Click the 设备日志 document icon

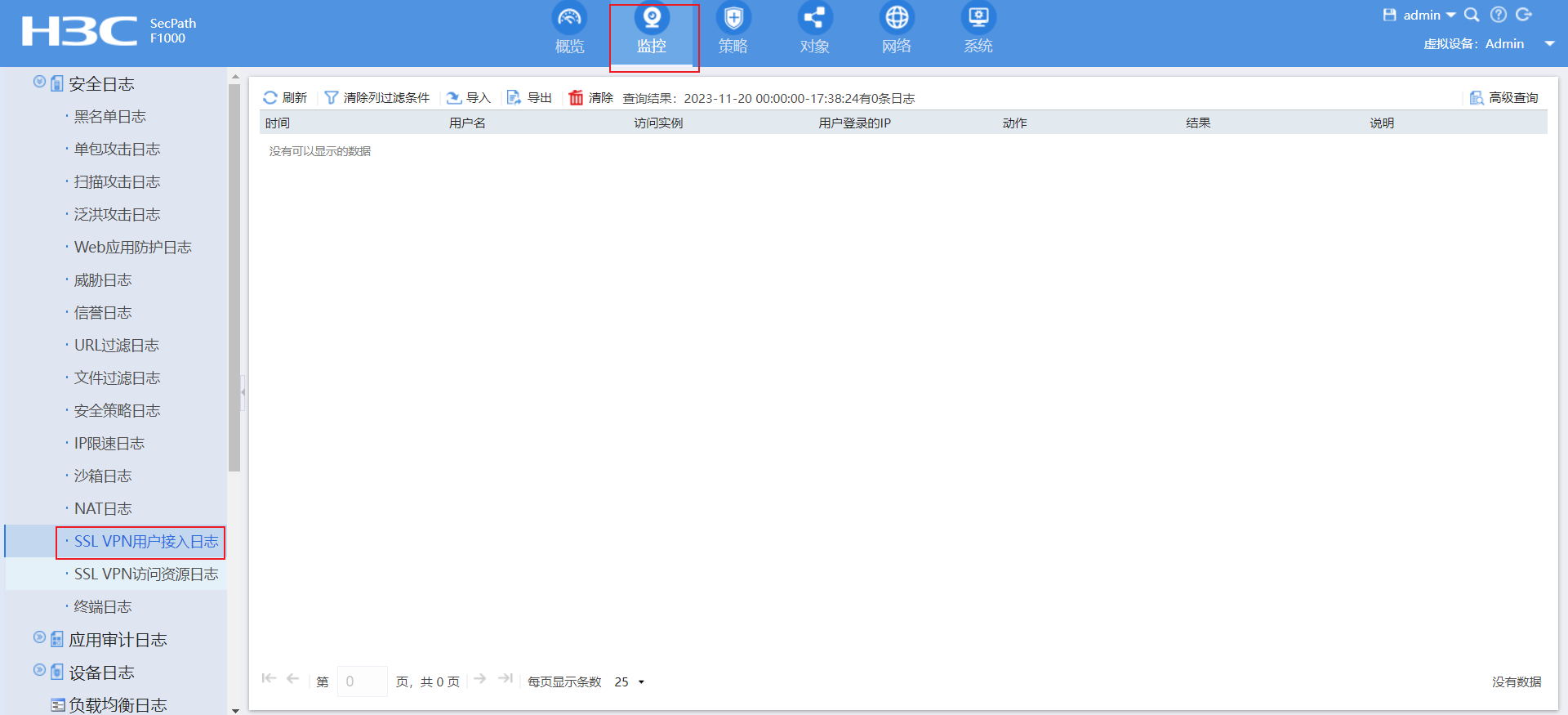(57, 672)
